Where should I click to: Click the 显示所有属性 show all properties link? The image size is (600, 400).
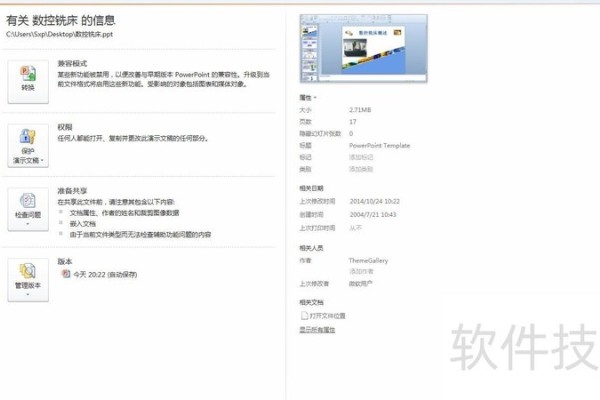(317, 330)
